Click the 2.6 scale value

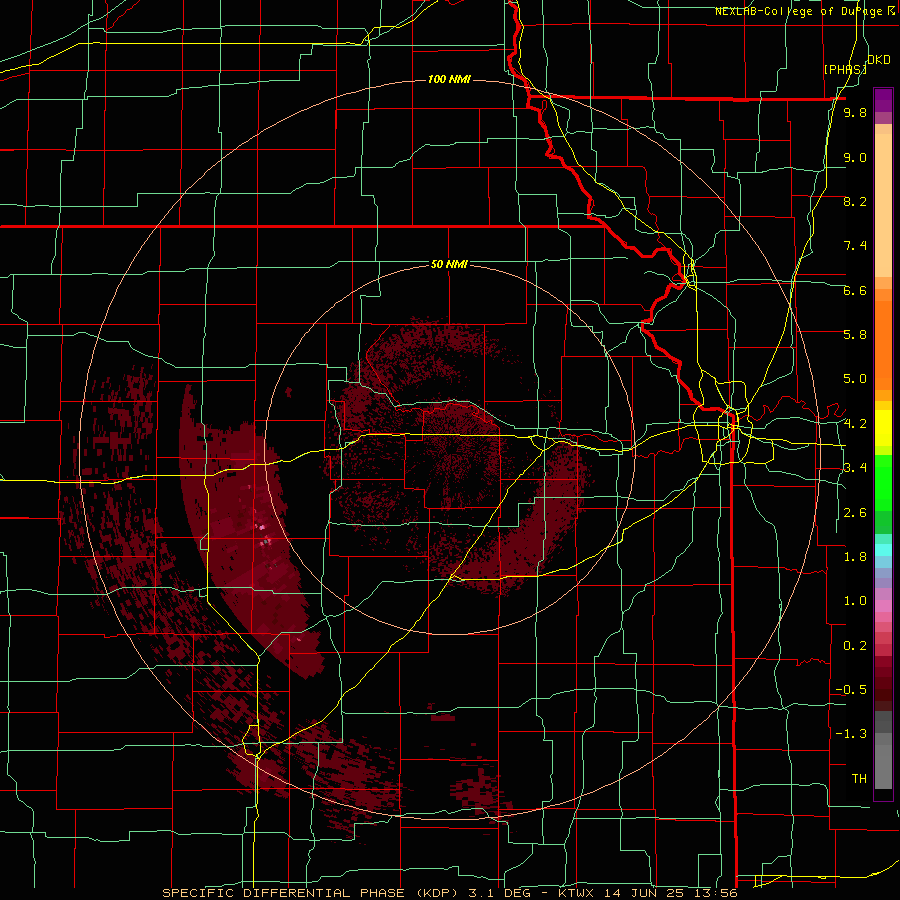click(x=855, y=513)
